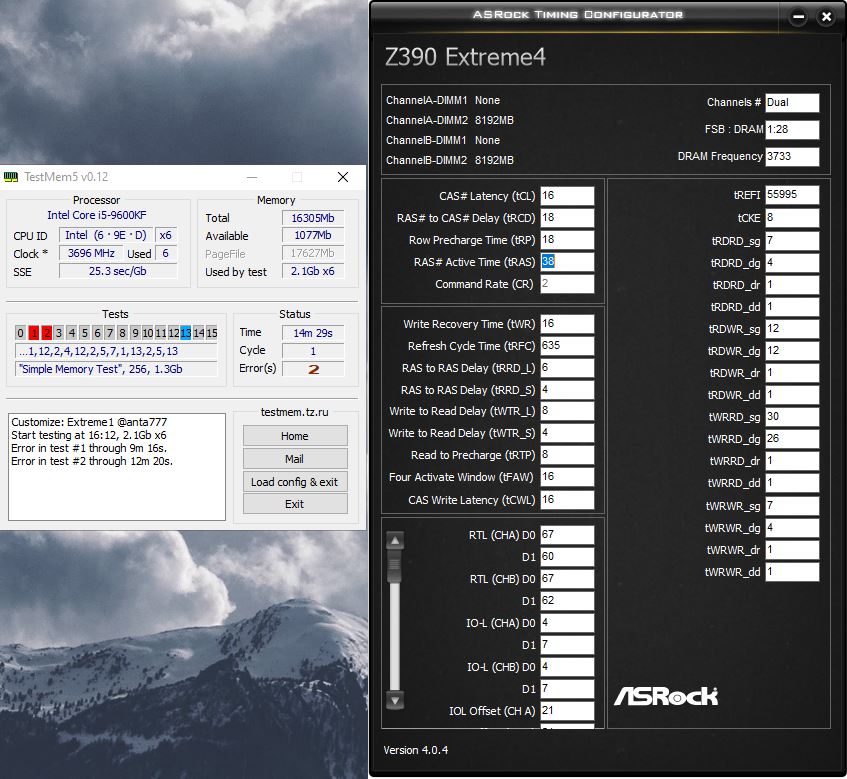
Task: Click the RTL panel scrollbar thumb
Action: pyautogui.click(x=395, y=567)
